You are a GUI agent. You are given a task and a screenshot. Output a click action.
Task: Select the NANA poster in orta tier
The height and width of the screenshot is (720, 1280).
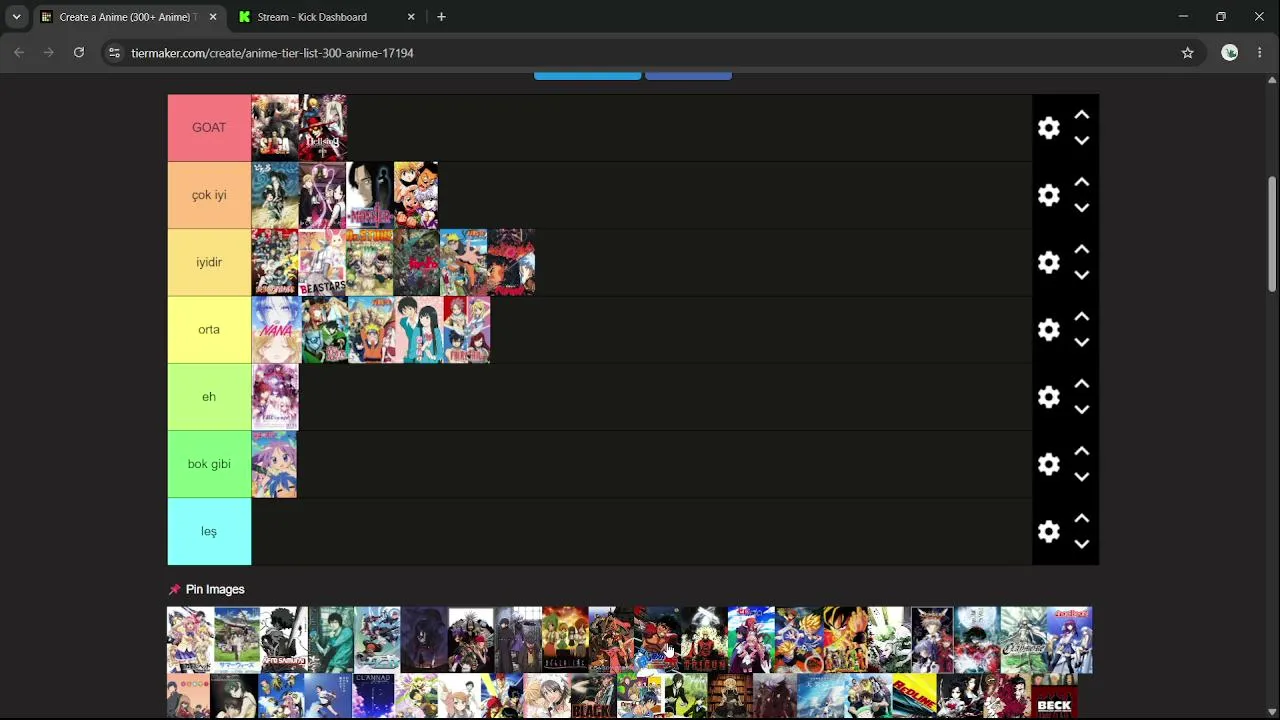(276, 330)
